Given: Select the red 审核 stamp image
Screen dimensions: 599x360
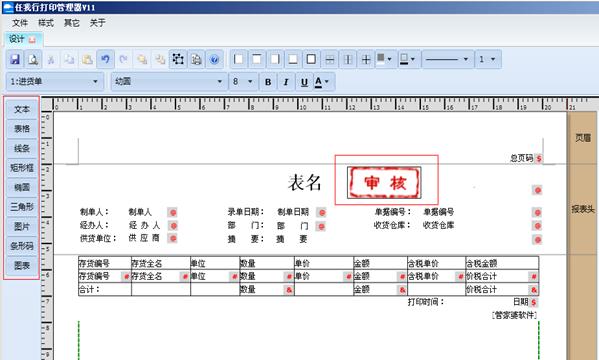Looking at the screenshot, I should (384, 183).
